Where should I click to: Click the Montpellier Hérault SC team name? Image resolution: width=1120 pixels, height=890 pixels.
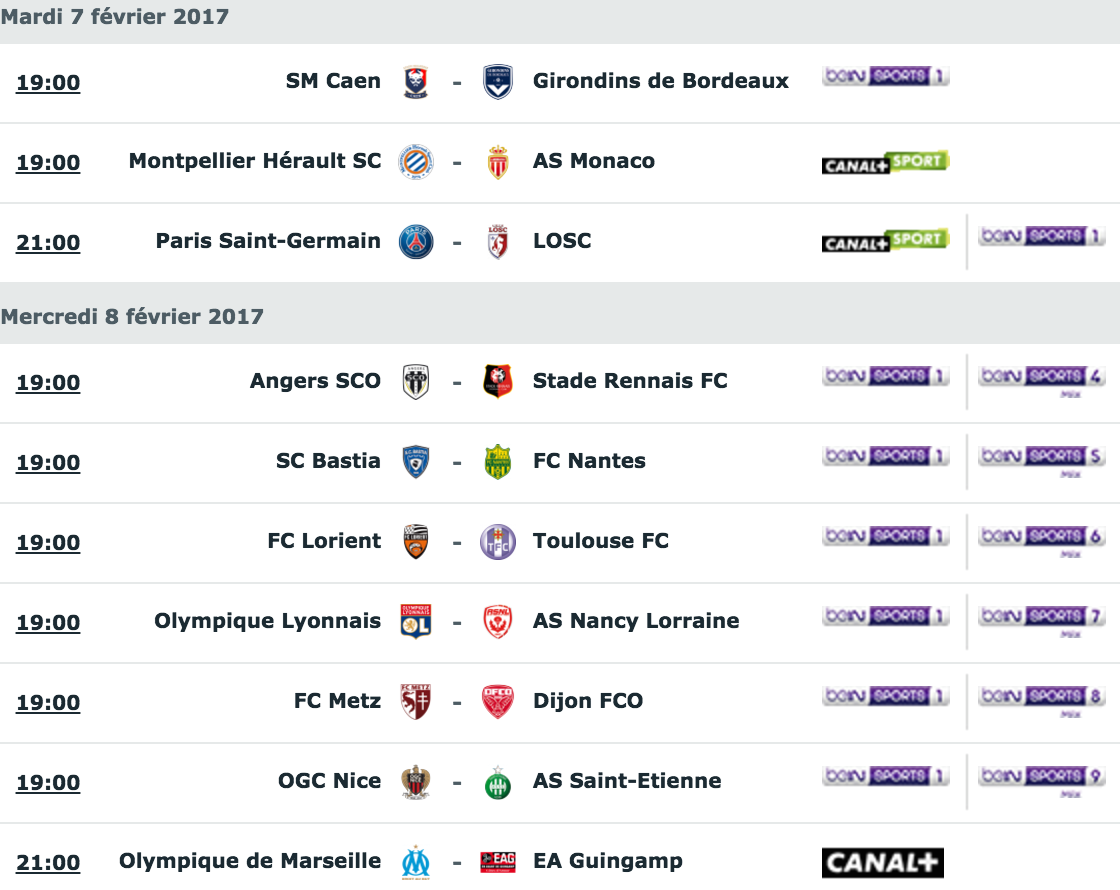(254, 161)
